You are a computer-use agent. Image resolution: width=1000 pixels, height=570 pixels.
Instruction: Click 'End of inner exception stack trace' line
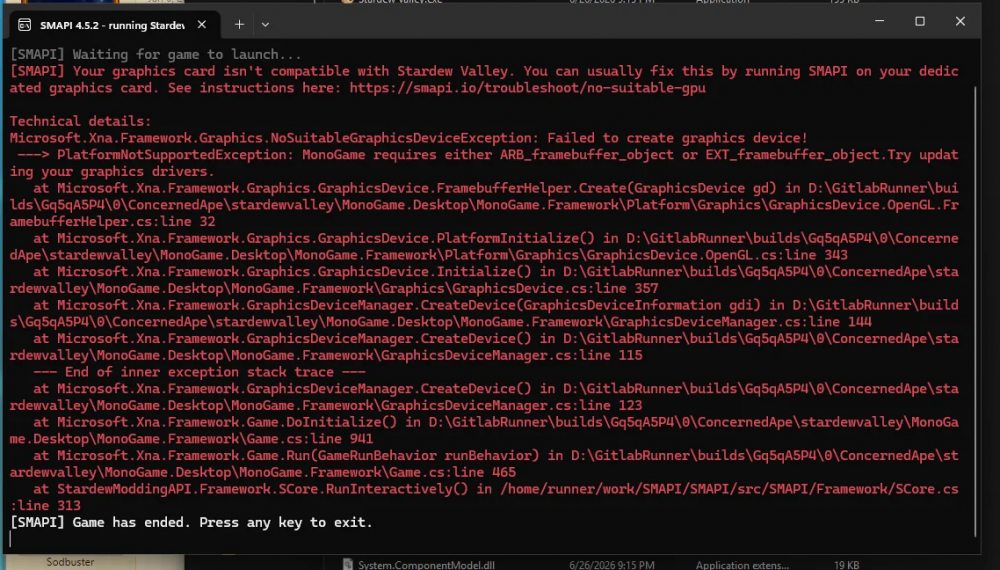pos(199,372)
